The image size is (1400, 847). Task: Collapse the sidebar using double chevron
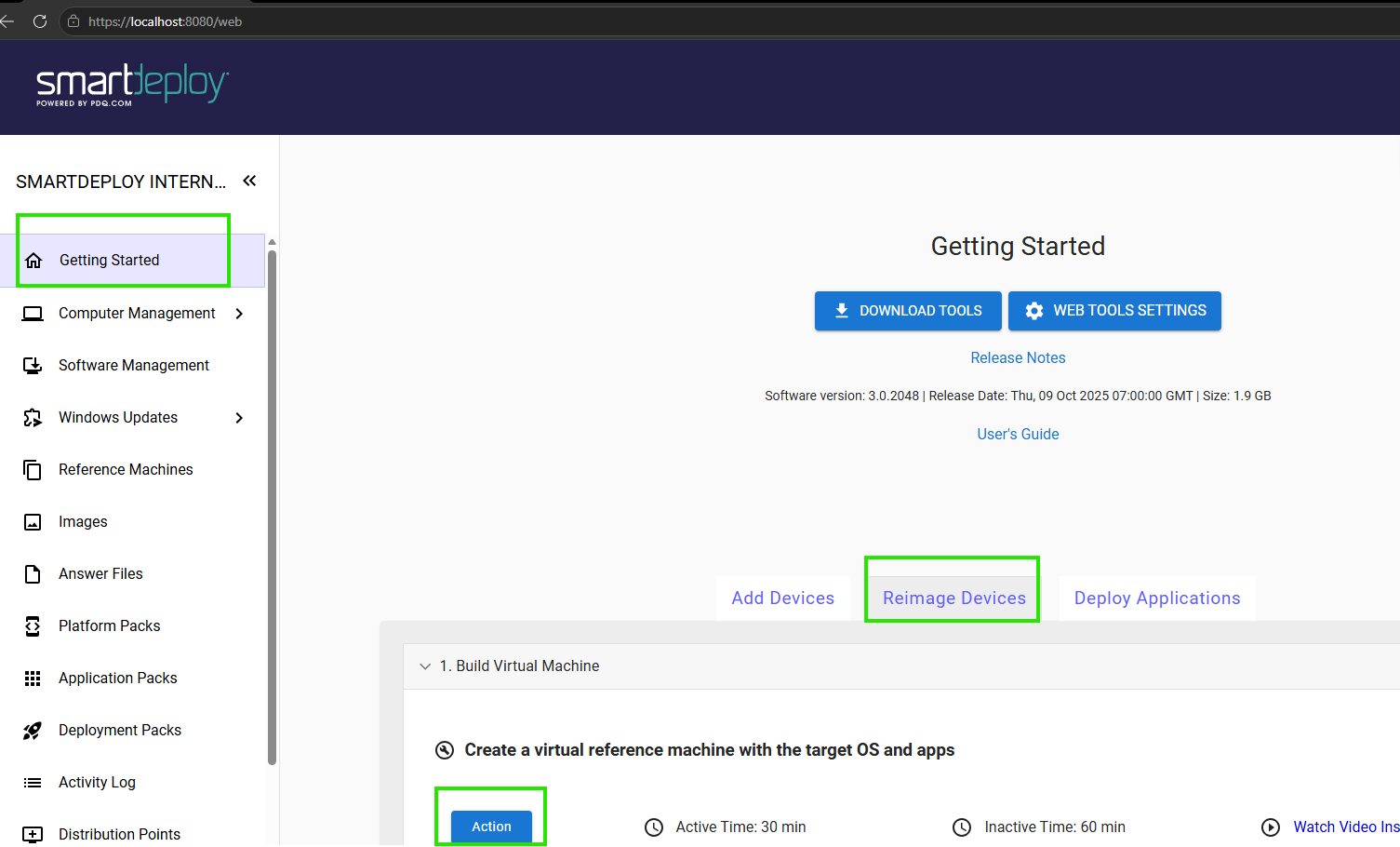click(249, 181)
